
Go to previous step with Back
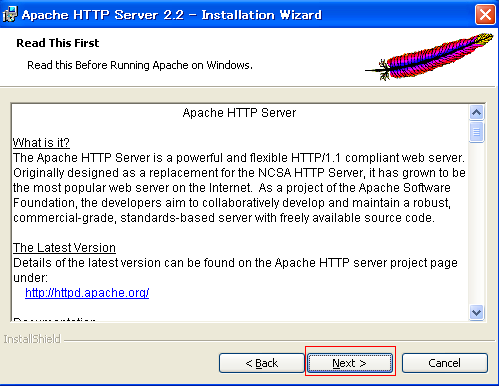[262, 363]
